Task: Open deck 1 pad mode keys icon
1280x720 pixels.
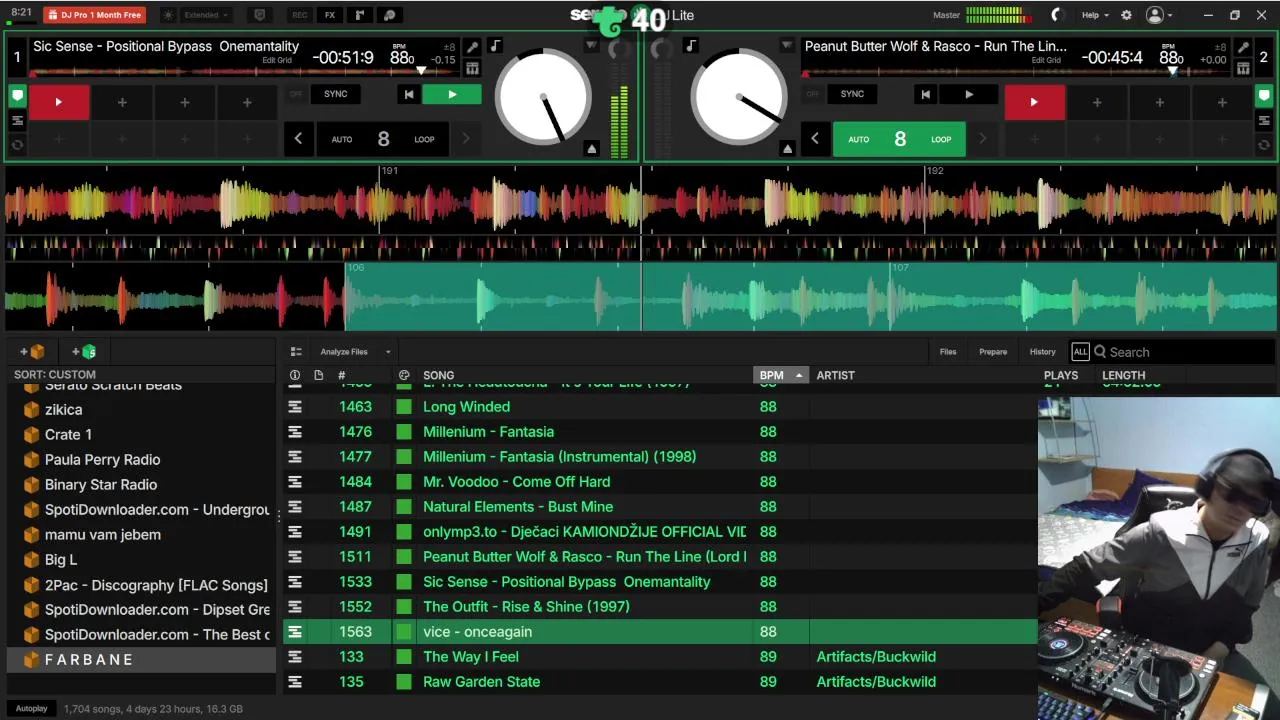Action: [472, 68]
